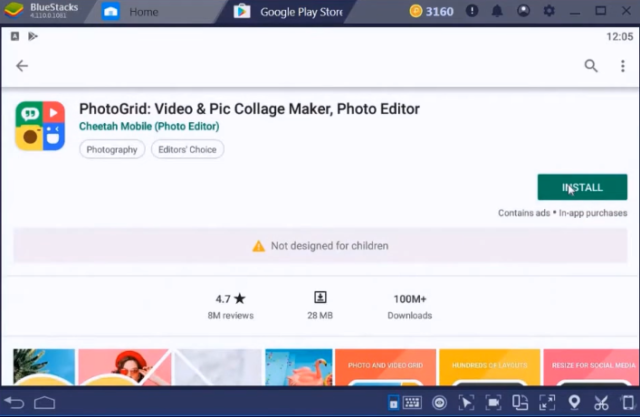
Task: Click the PhotoGrid app icon
Action: 40,126
